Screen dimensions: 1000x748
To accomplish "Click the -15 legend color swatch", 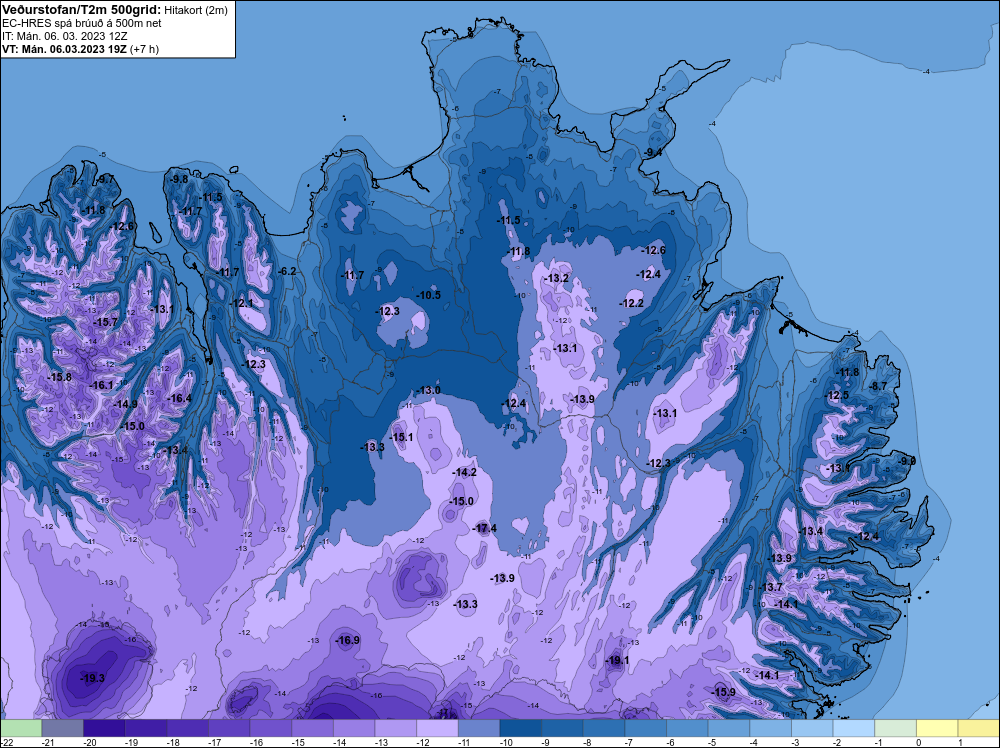I will click(312, 728).
